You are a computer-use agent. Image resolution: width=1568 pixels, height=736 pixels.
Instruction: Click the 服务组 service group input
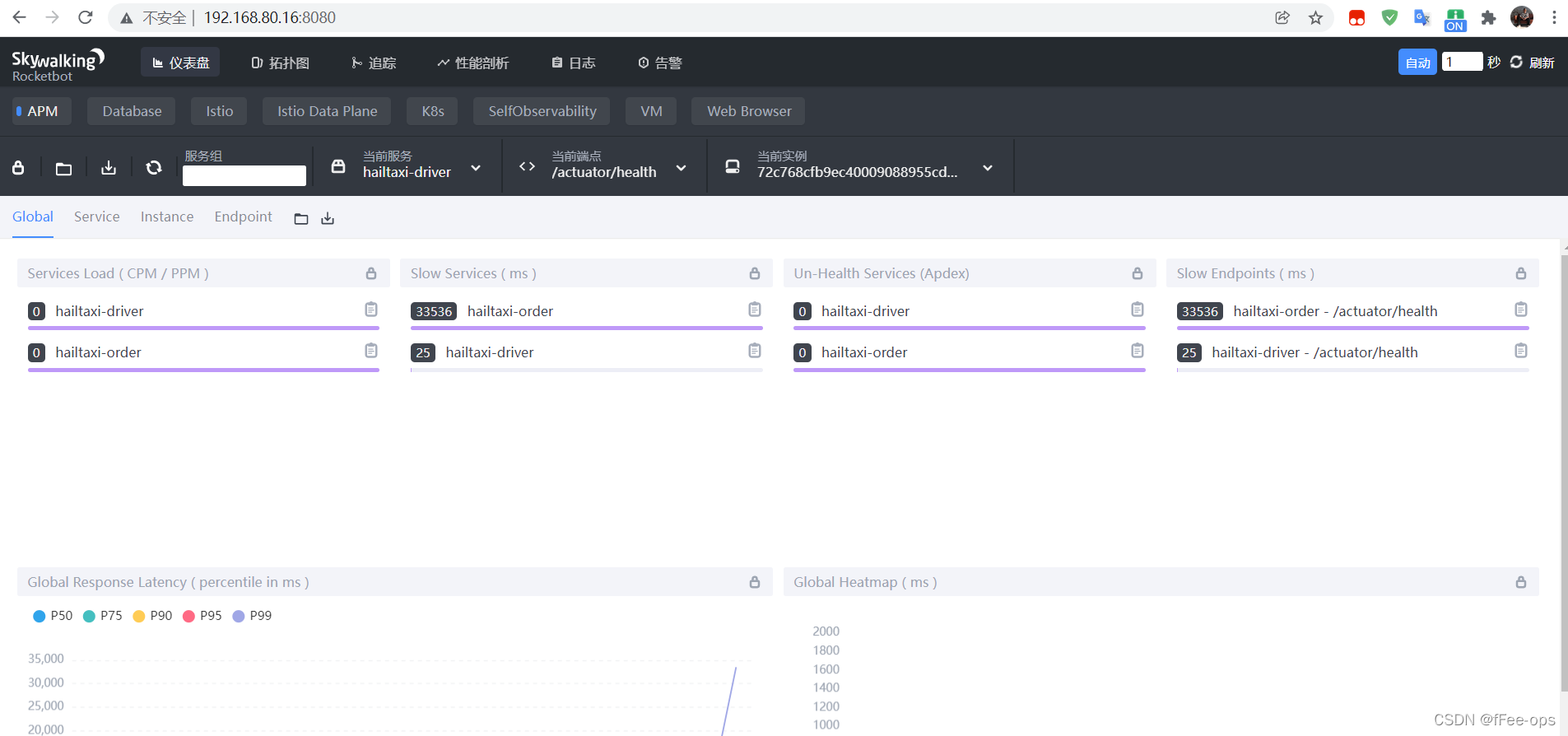244,175
